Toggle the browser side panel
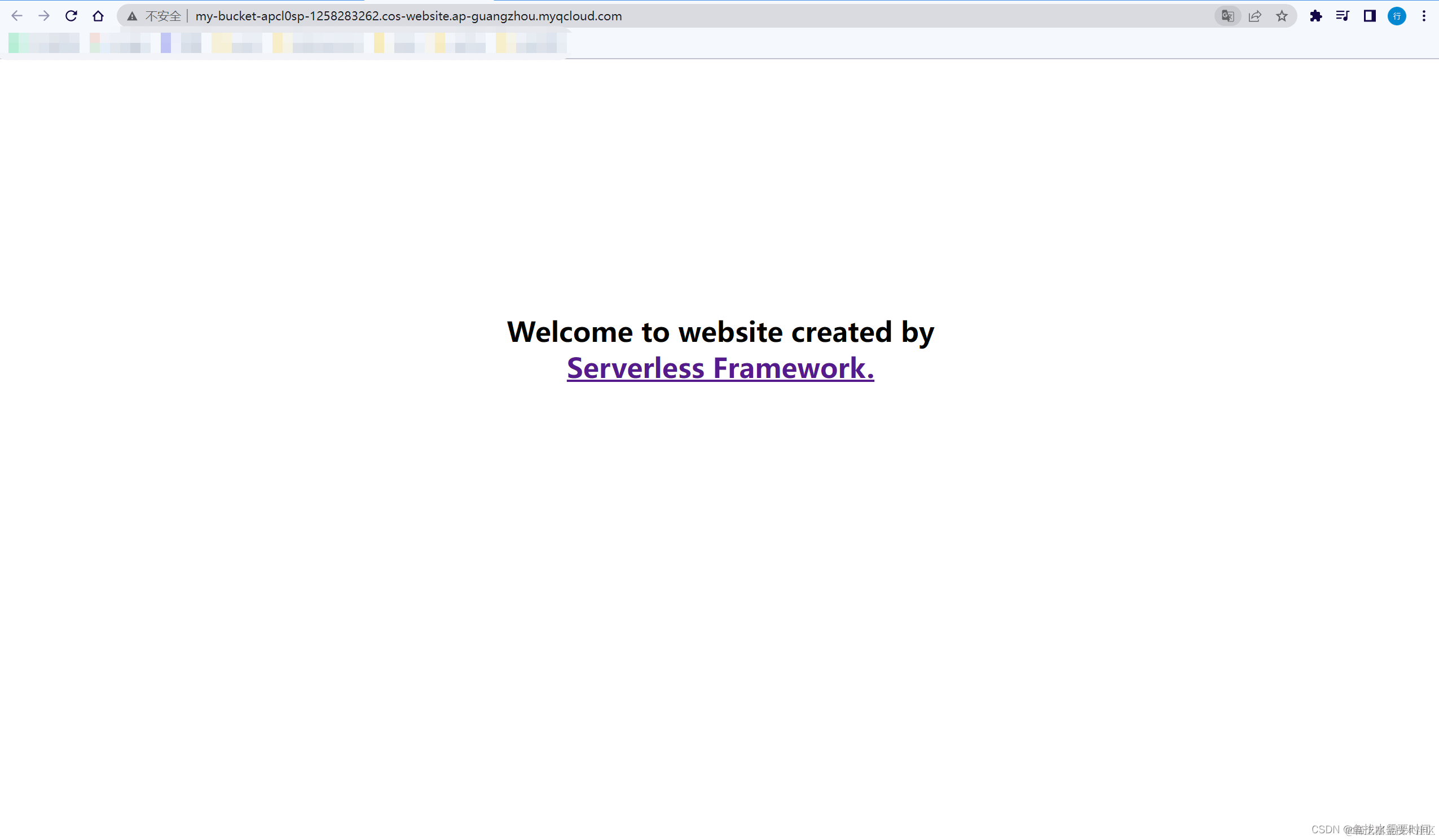The width and height of the screenshot is (1439, 840). 1369,16
